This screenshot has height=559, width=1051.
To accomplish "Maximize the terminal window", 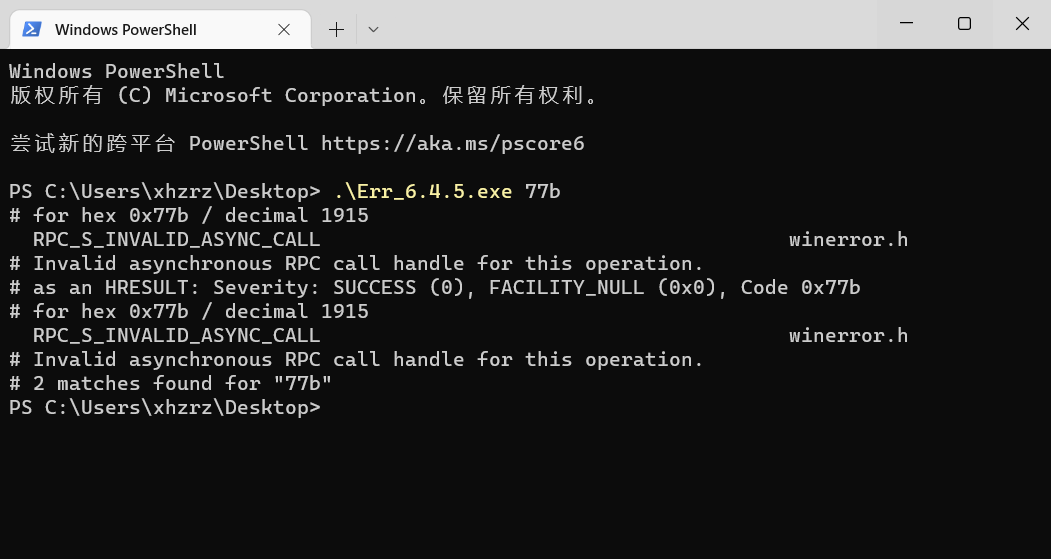I will coord(964,23).
